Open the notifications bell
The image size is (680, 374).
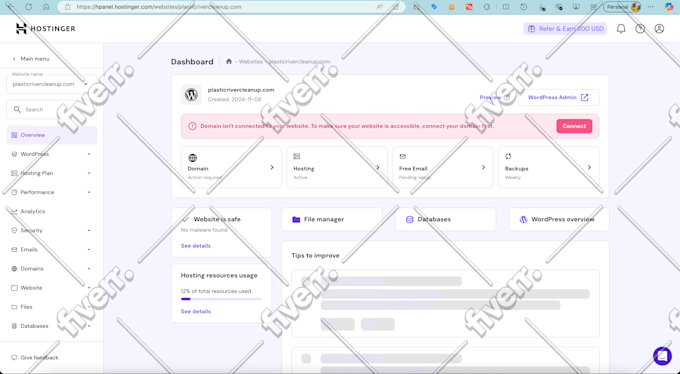[x=621, y=29]
